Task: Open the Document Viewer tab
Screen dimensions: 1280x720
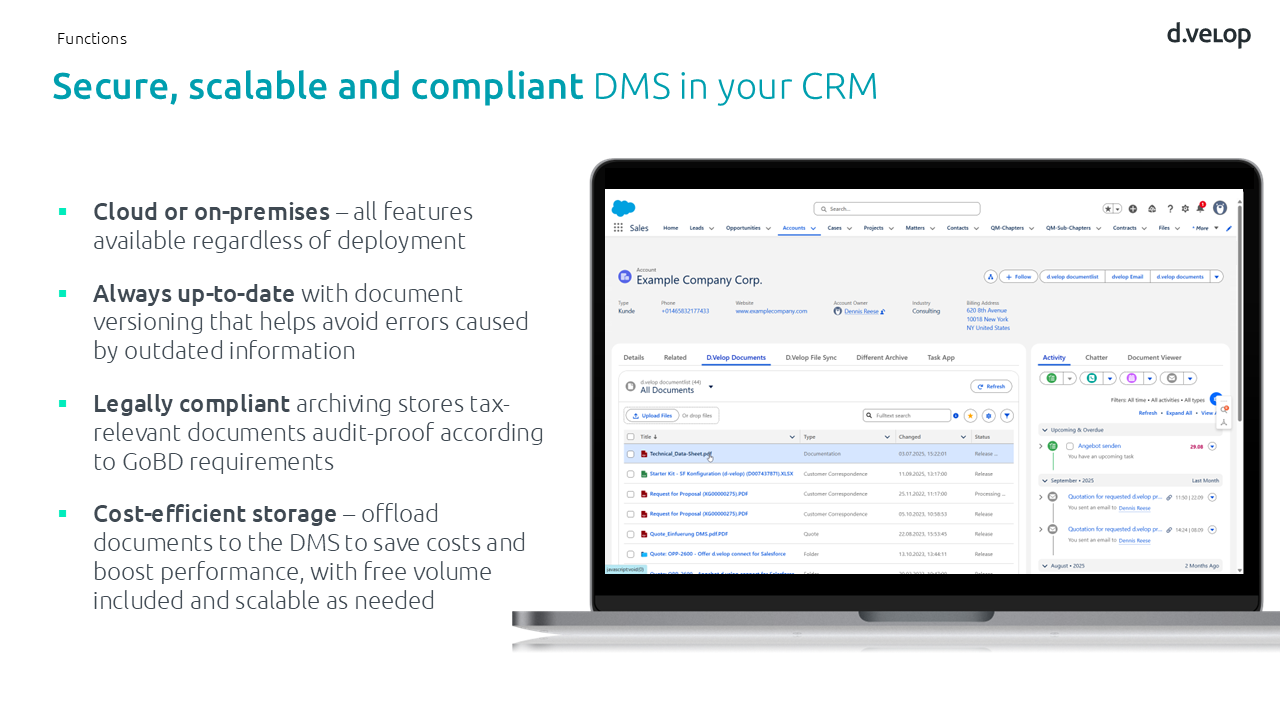Action: click(1154, 357)
